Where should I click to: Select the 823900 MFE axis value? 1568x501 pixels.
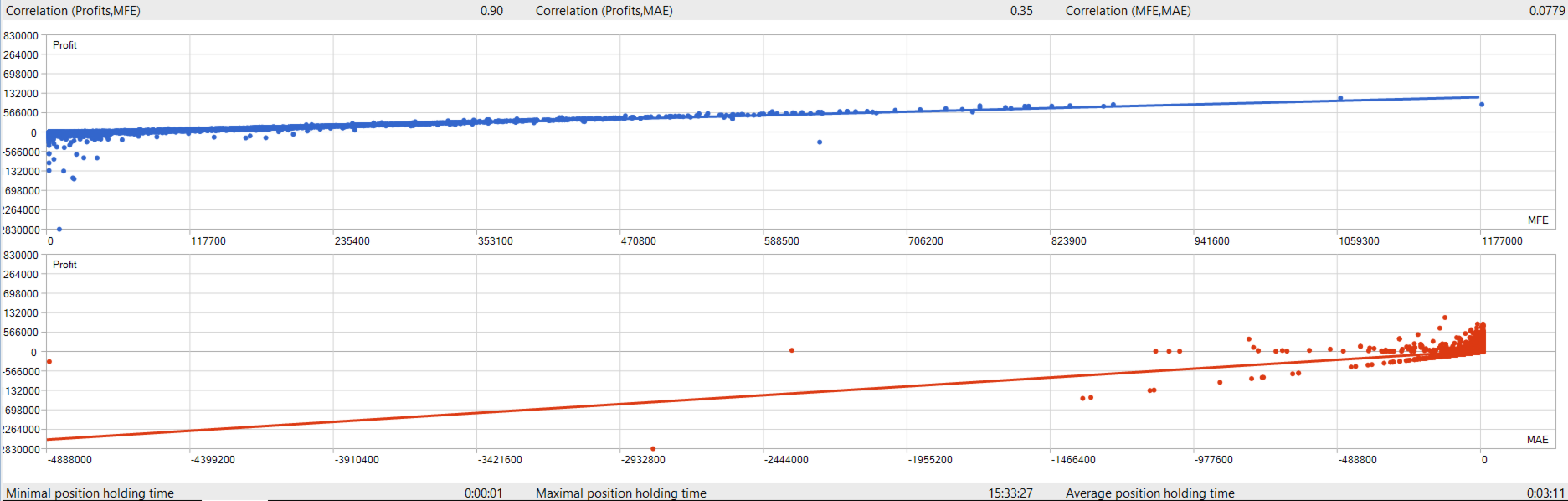point(1069,241)
